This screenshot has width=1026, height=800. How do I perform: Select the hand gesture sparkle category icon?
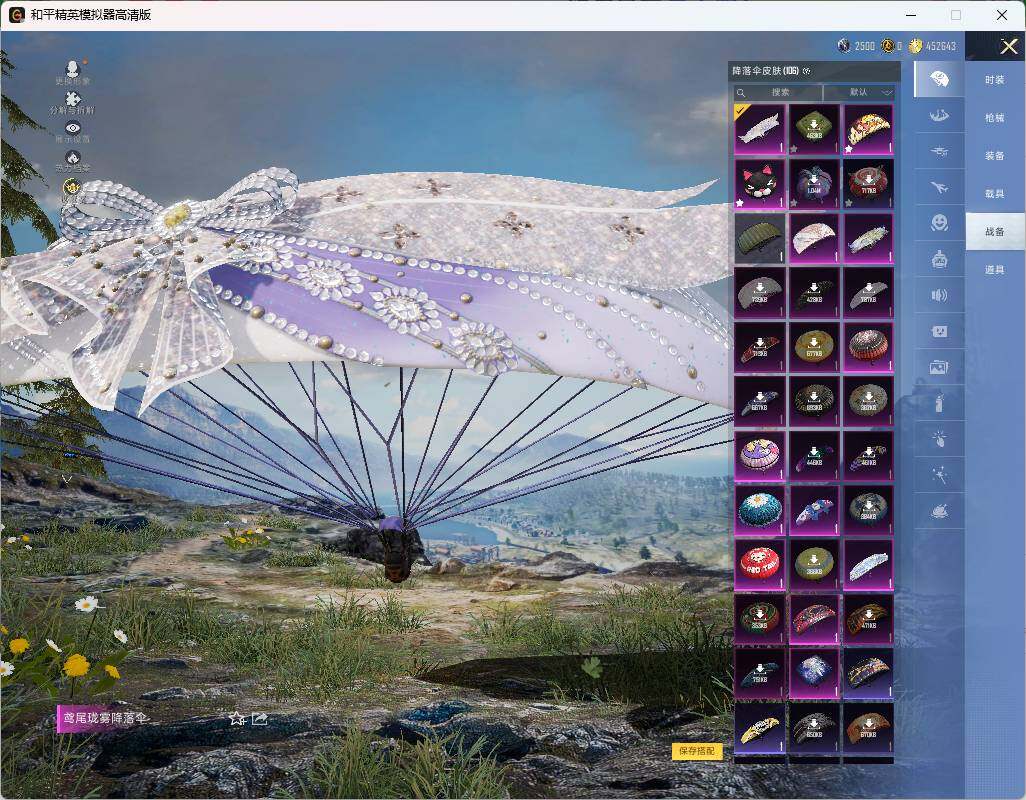click(x=939, y=439)
